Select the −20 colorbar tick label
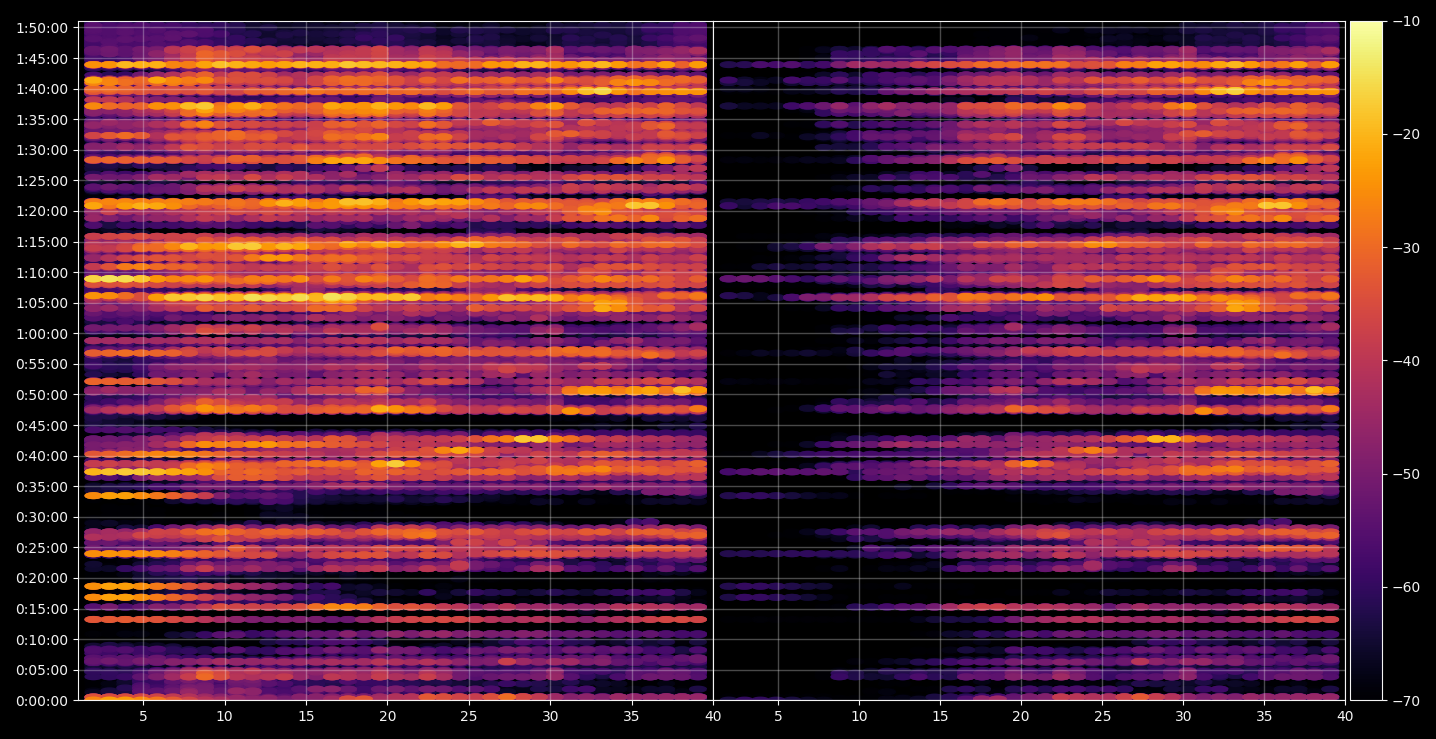1436x739 pixels. (x=1405, y=135)
